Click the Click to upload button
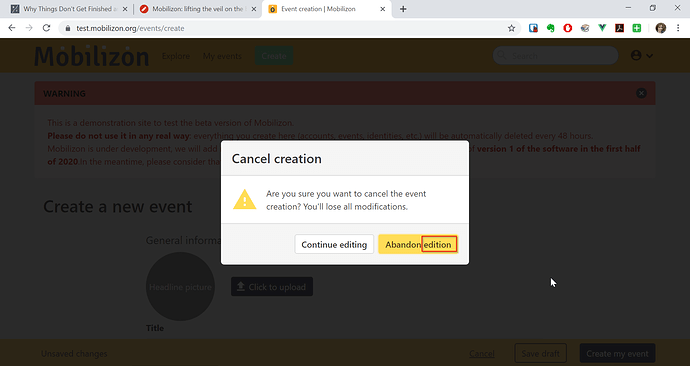 [x=272, y=286]
